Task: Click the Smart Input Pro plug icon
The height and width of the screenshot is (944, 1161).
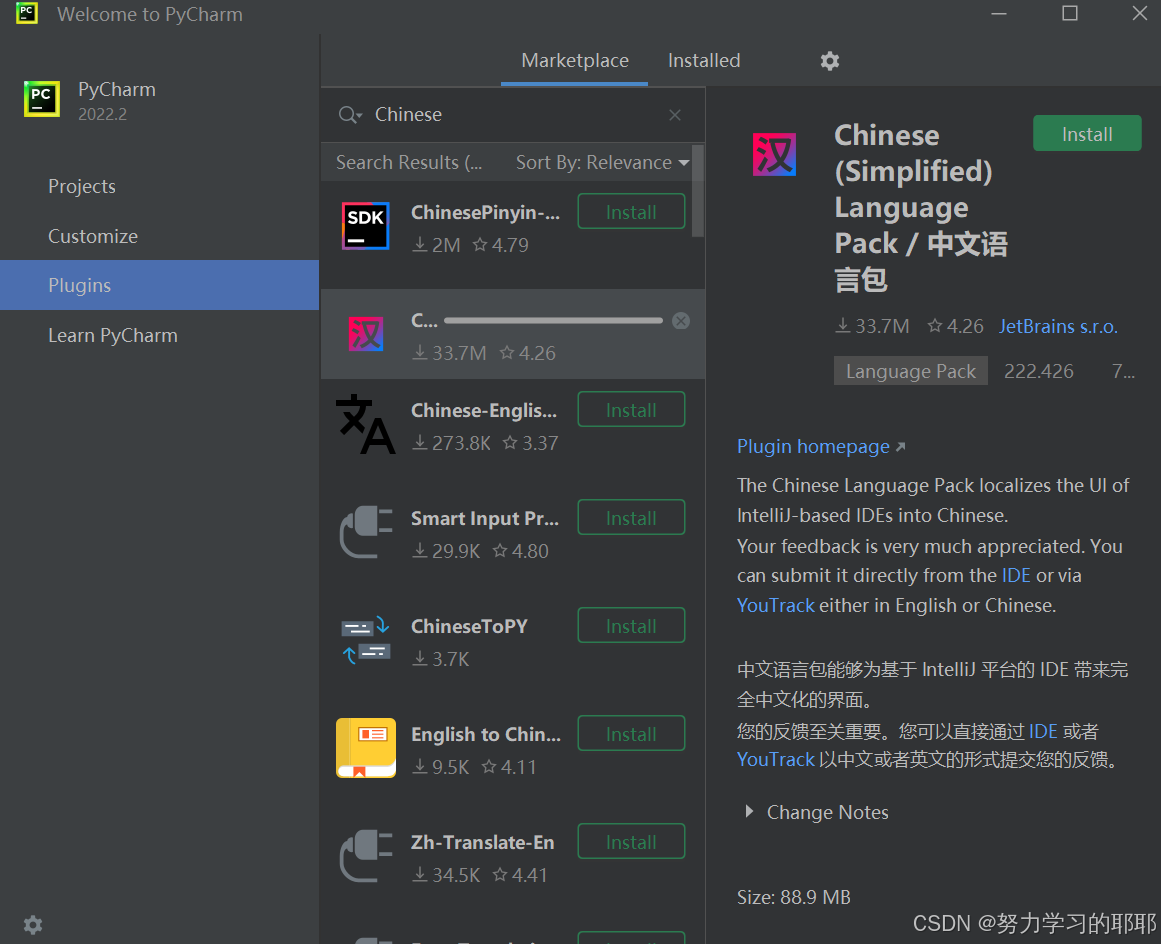Action: pos(365,532)
